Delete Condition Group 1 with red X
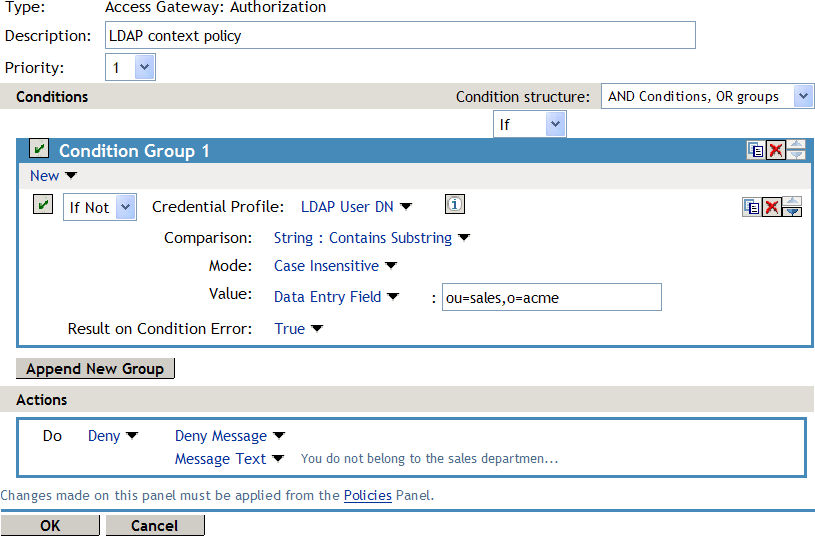The height and width of the screenshot is (539, 815). point(775,150)
